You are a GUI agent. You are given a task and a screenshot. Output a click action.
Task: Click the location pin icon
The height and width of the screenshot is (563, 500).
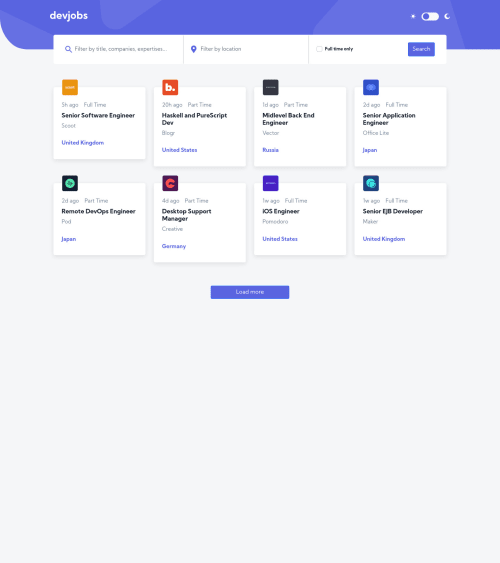coord(193,49)
